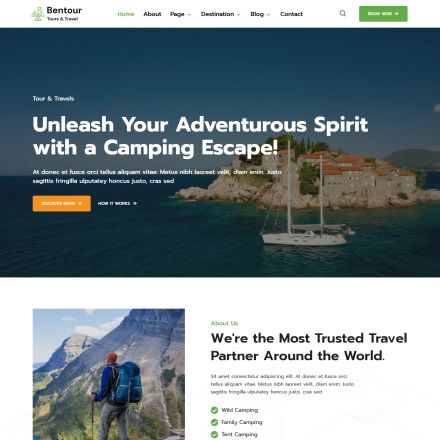Click the arrow icon beside How It Works

[x=135, y=203]
